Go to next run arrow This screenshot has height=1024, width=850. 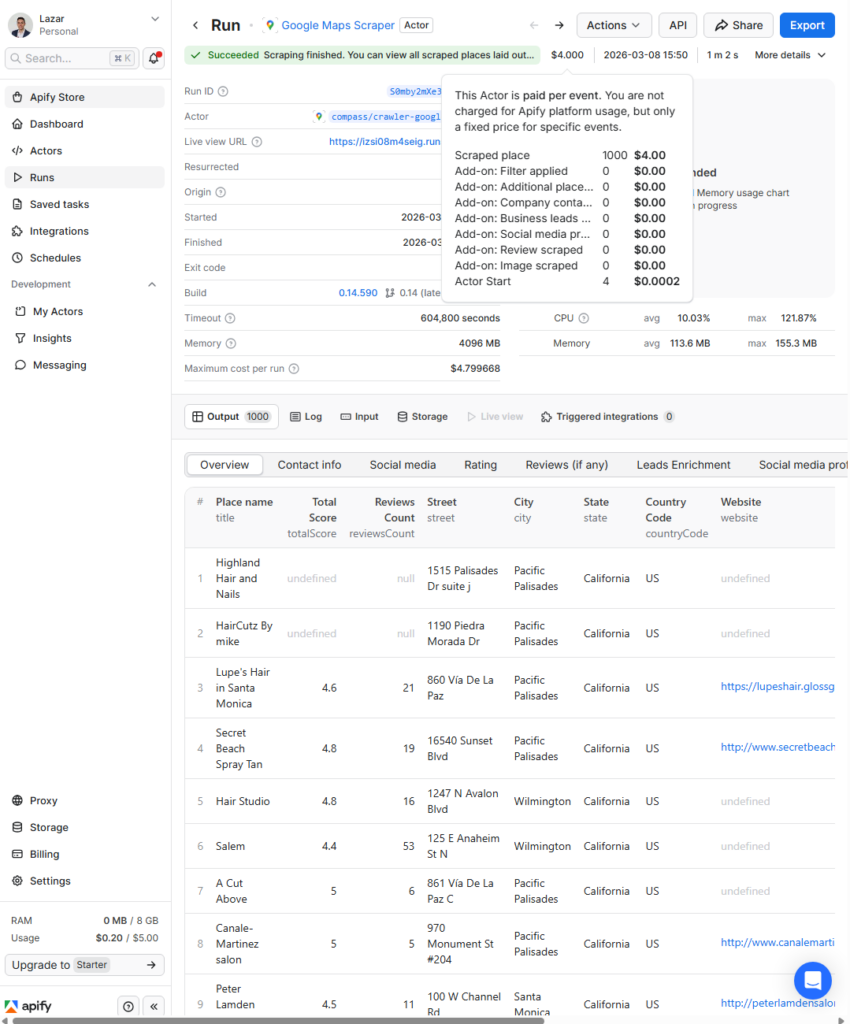(559, 25)
